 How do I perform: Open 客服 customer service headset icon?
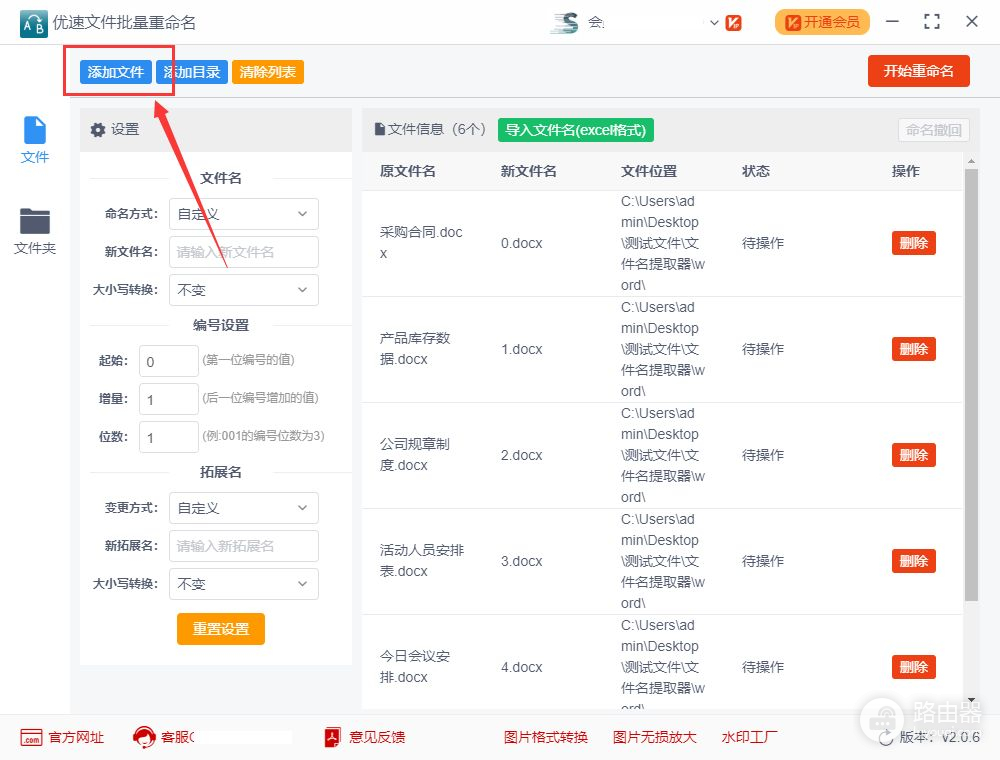click(144, 738)
